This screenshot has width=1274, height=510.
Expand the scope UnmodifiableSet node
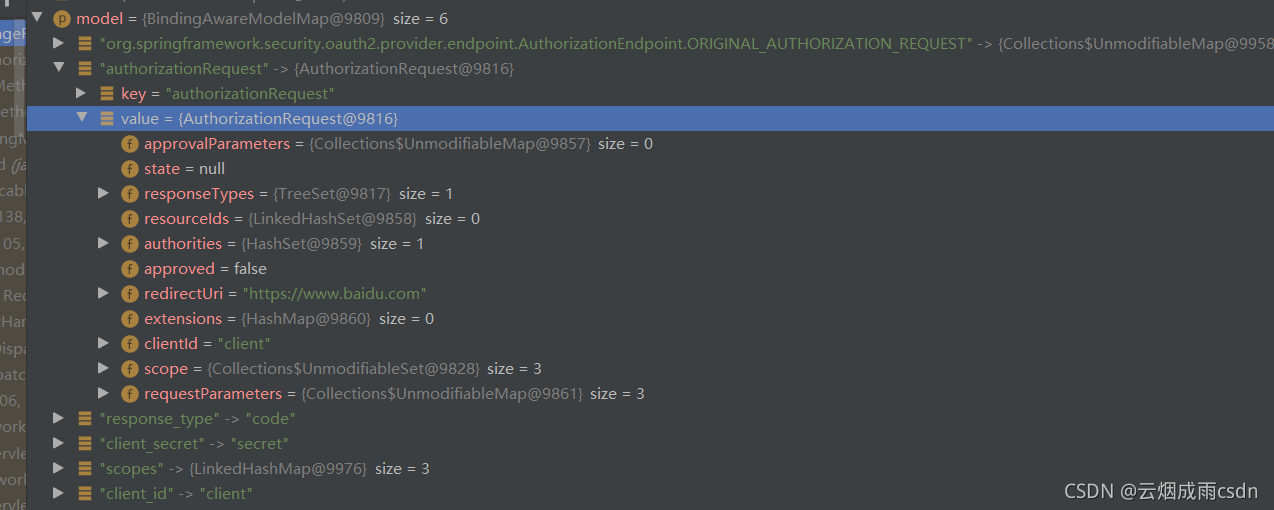click(103, 368)
